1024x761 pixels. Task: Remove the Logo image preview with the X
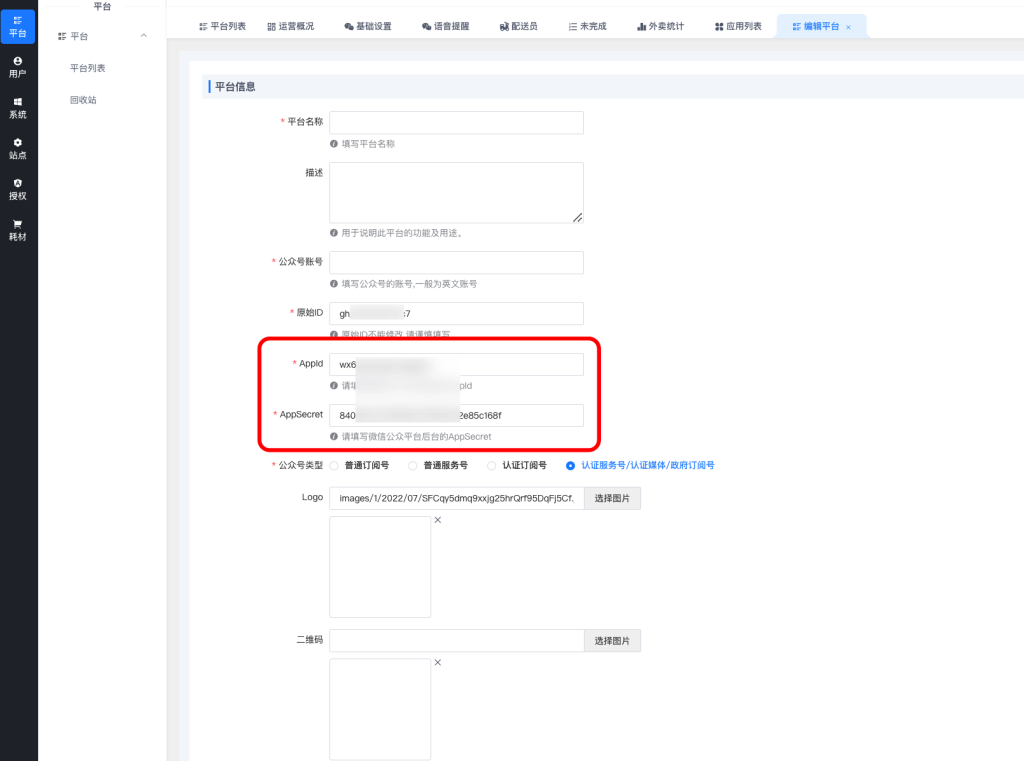[437, 520]
